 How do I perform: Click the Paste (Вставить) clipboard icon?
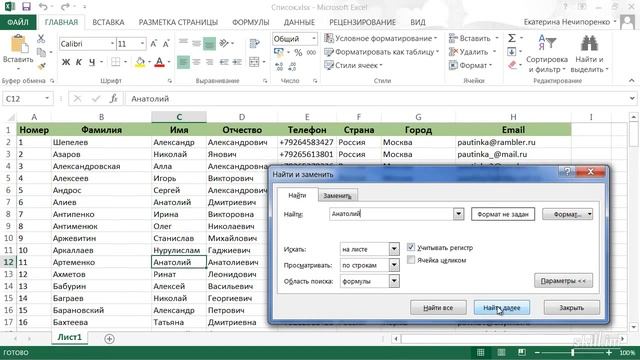[x=18, y=44]
